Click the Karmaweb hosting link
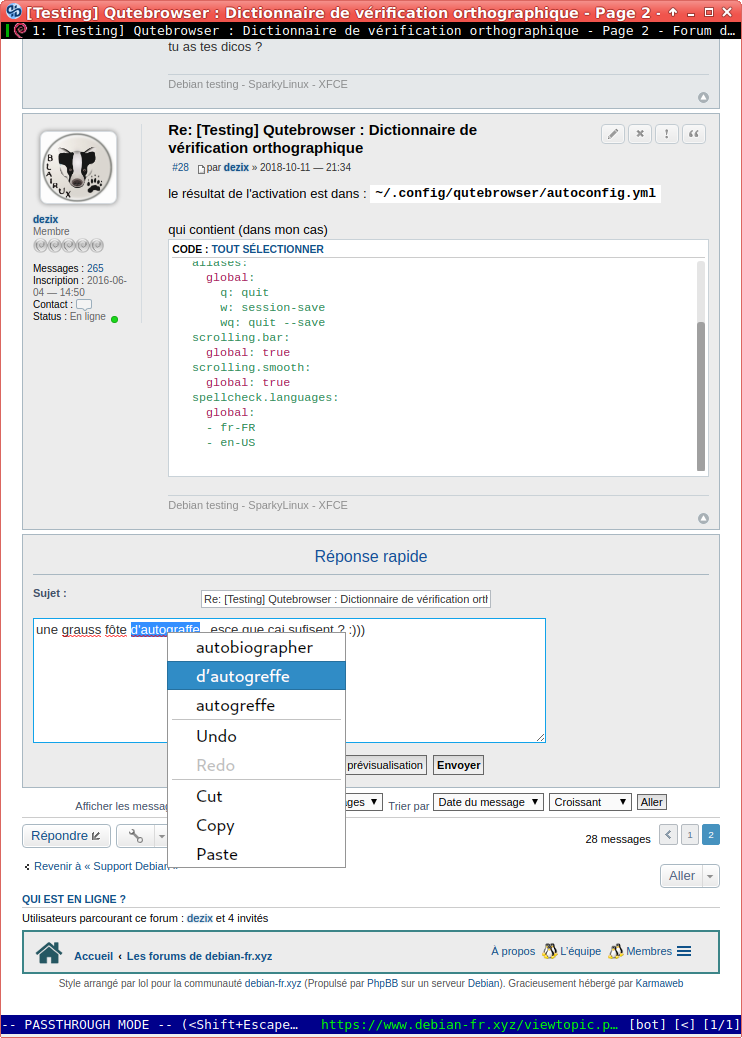This screenshot has height=1038, width=742. tap(659, 984)
